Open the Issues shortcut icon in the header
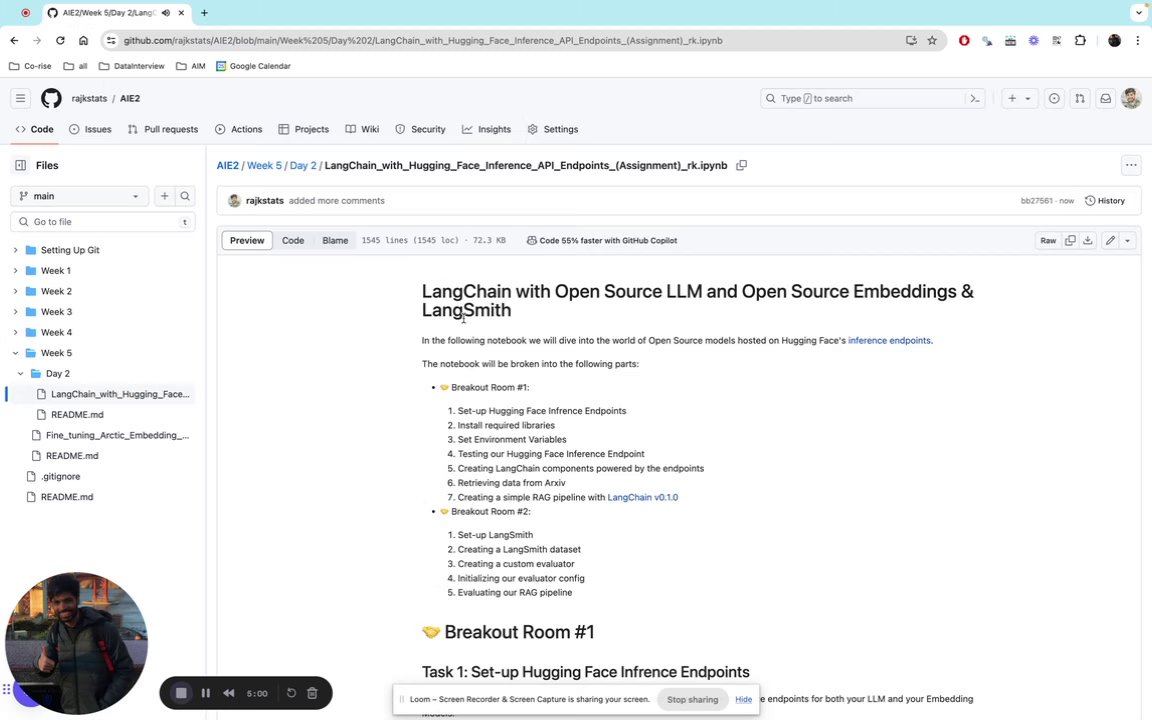Viewport: 1152px width, 720px height. pos(1054,98)
